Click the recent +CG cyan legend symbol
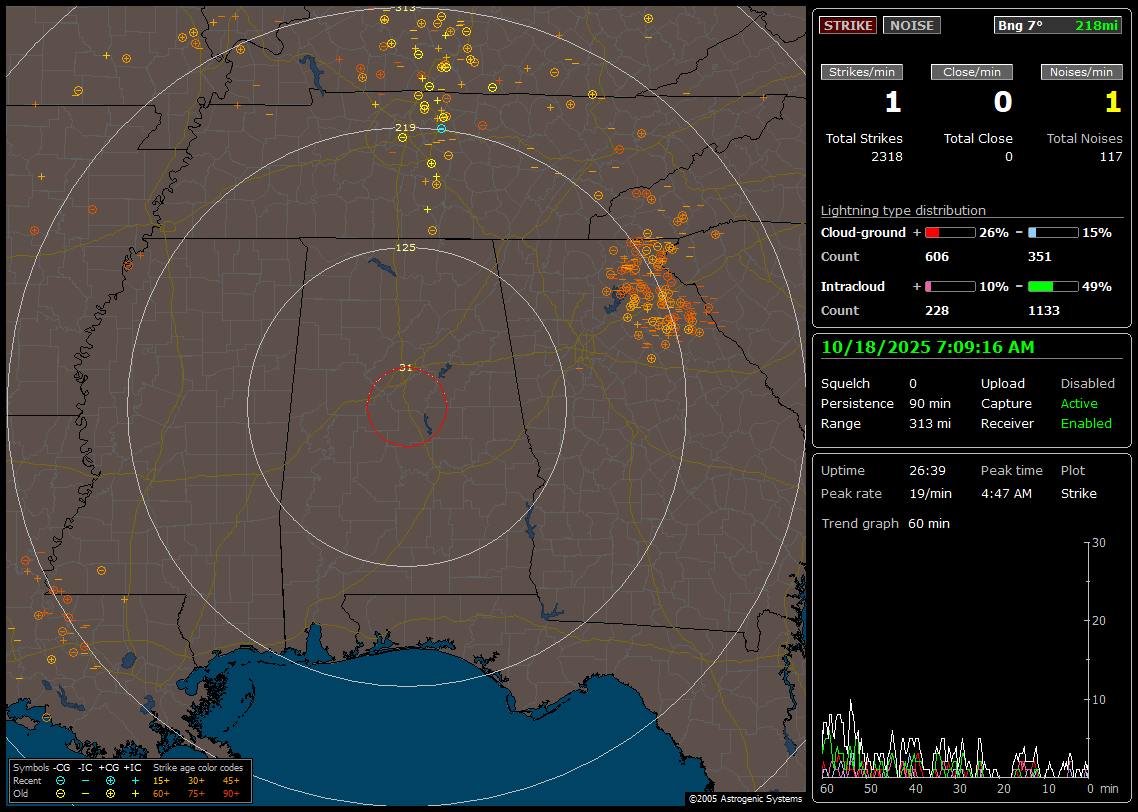The height and width of the screenshot is (812, 1138). (110, 780)
